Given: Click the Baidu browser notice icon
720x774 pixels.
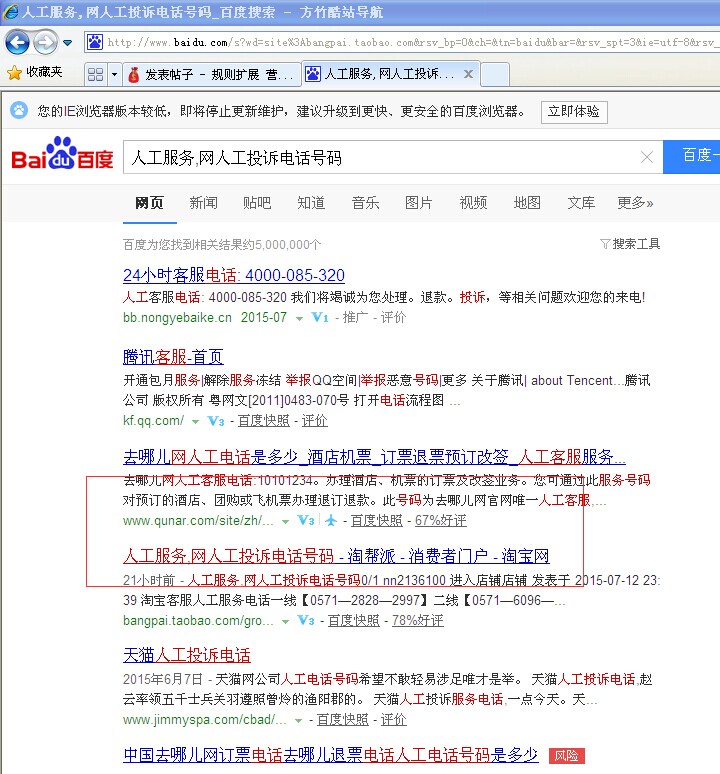Looking at the screenshot, I should pyautogui.click(x=19, y=110).
